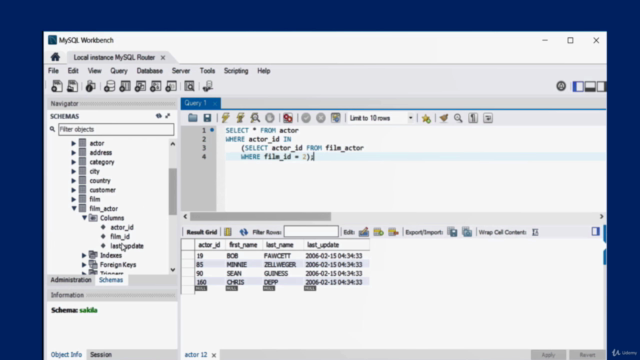
Task: Collapse the film_actor table
Action: tap(74, 209)
